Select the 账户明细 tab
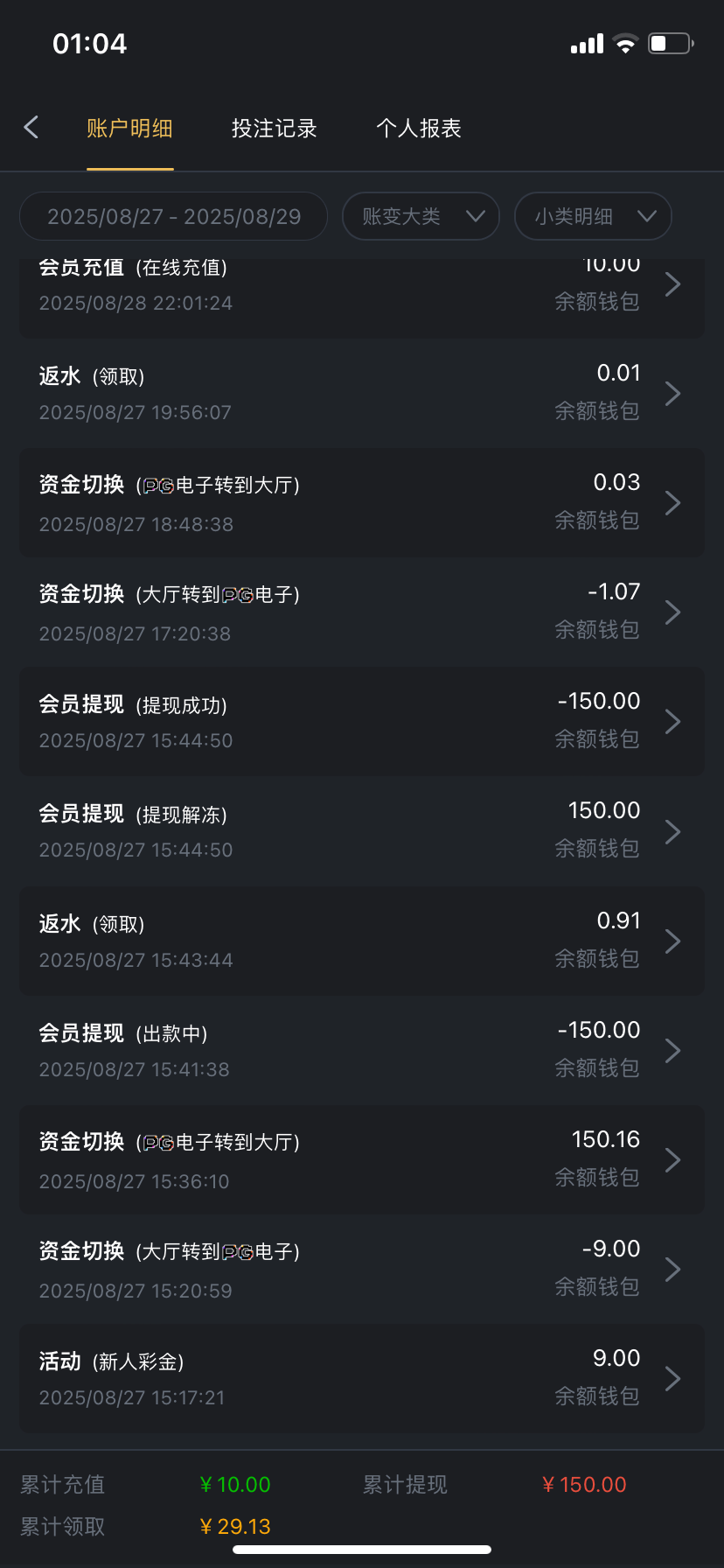The width and height of the screenshot is (724, 1568). click(x=129, y=129)
